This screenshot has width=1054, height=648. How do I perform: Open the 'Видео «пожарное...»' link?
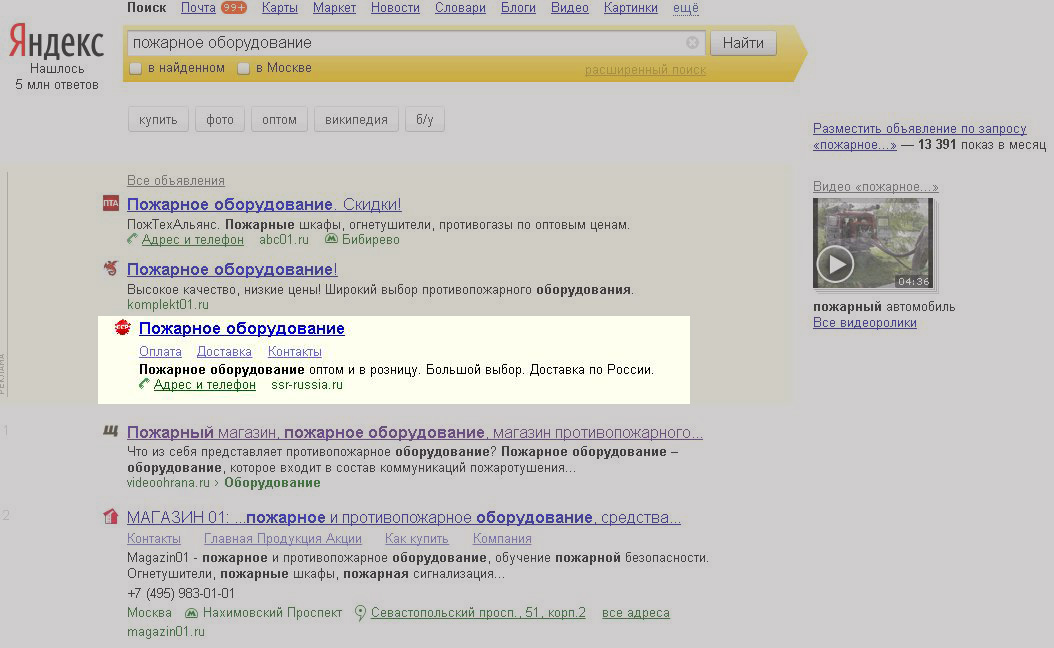click(x=876, y=187)
